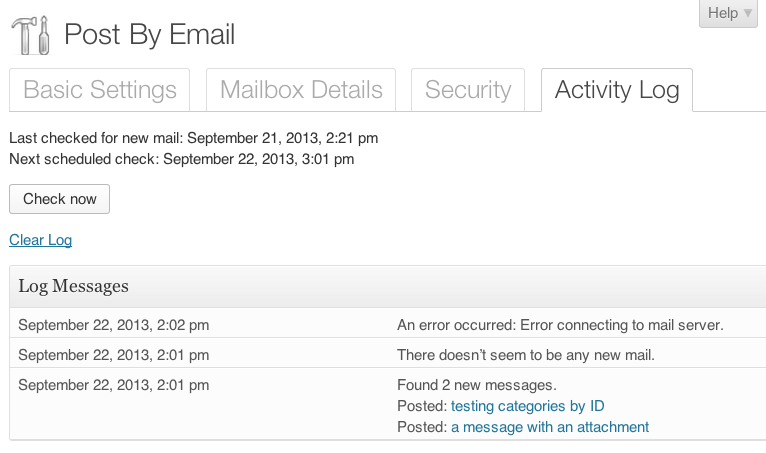766x453 pixels.
Task: Click the Check now button
Action: point(60,199)
